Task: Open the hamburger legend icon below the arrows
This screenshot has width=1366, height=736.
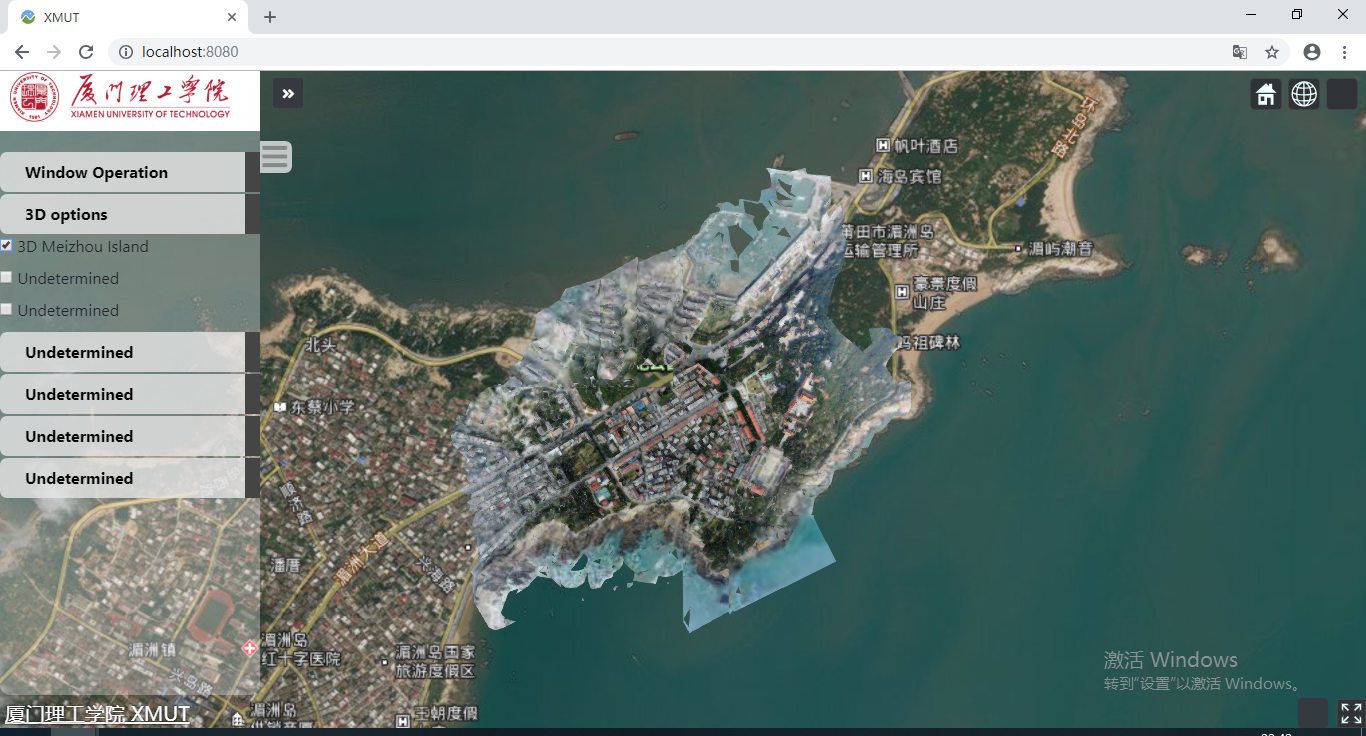Action: [x=275, y=156]
